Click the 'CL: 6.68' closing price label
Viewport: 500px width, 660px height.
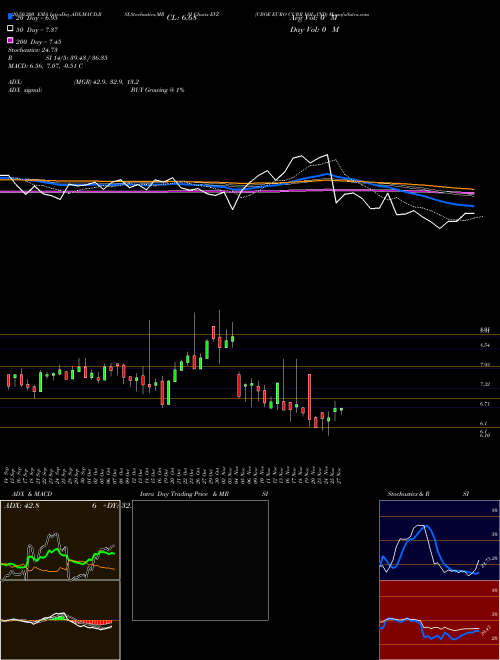(181, 18)
